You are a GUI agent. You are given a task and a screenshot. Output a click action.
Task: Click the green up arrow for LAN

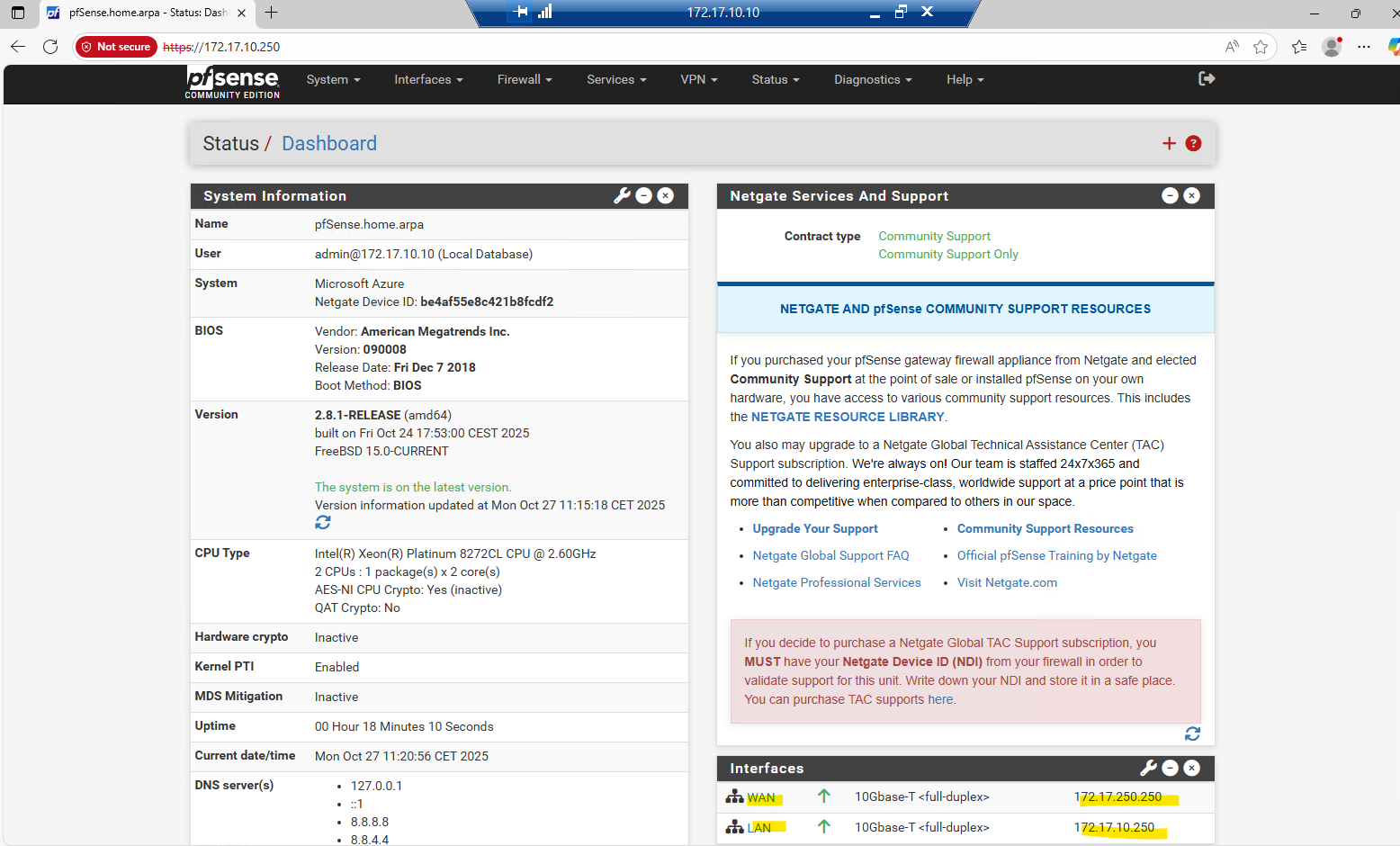[x=823, y=827]
